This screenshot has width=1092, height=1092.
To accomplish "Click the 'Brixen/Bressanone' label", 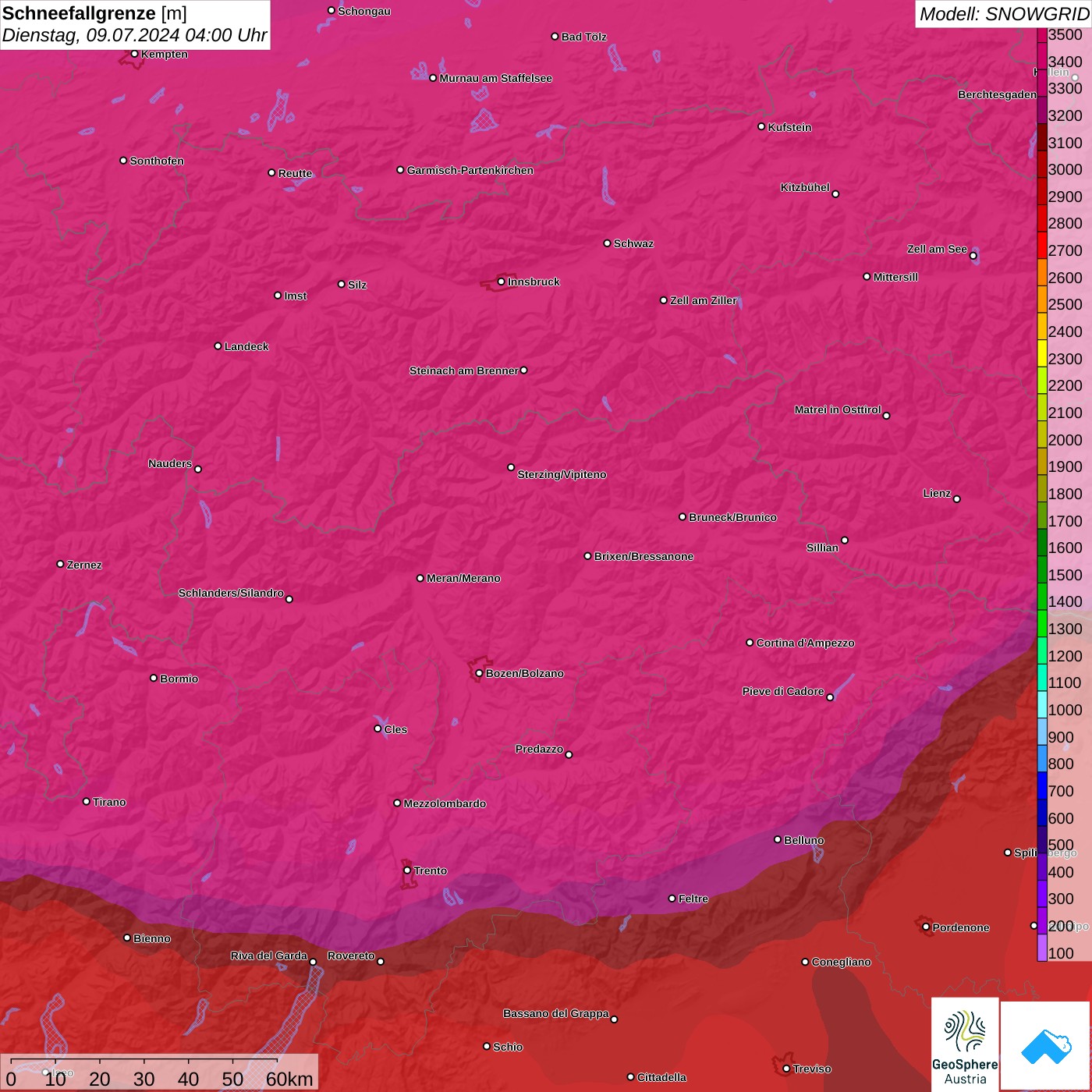I will coord(643,556).
